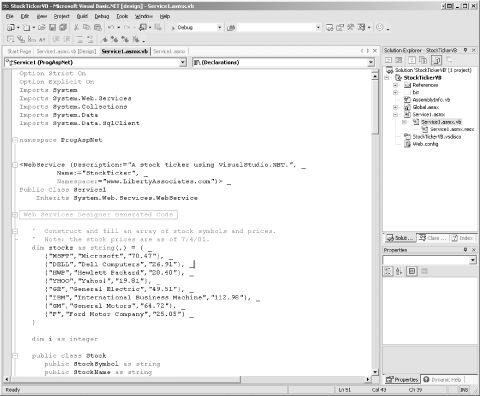Click the Find in Files icon
481x396 pixels.
[231, 28]
